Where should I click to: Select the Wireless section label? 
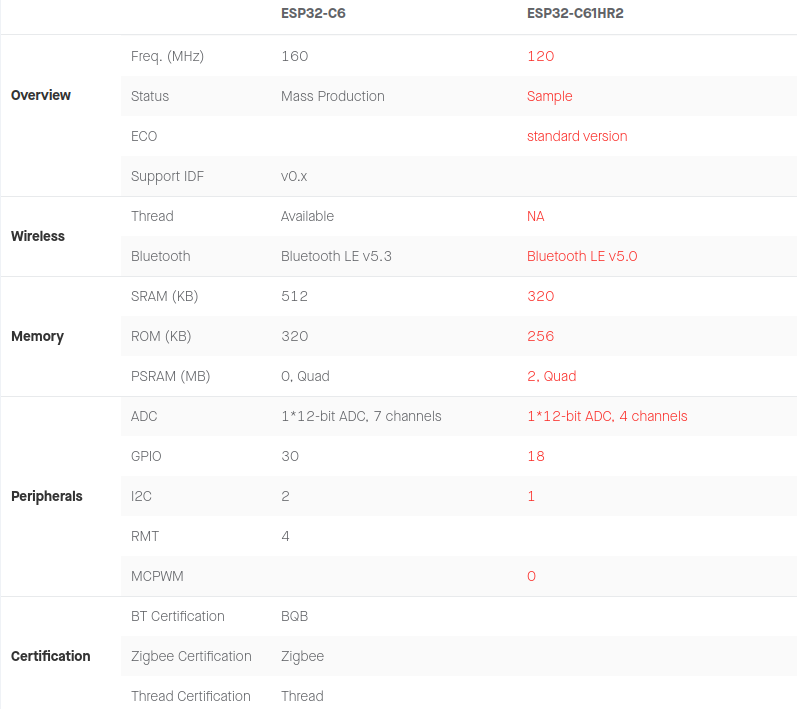[38, 236]
